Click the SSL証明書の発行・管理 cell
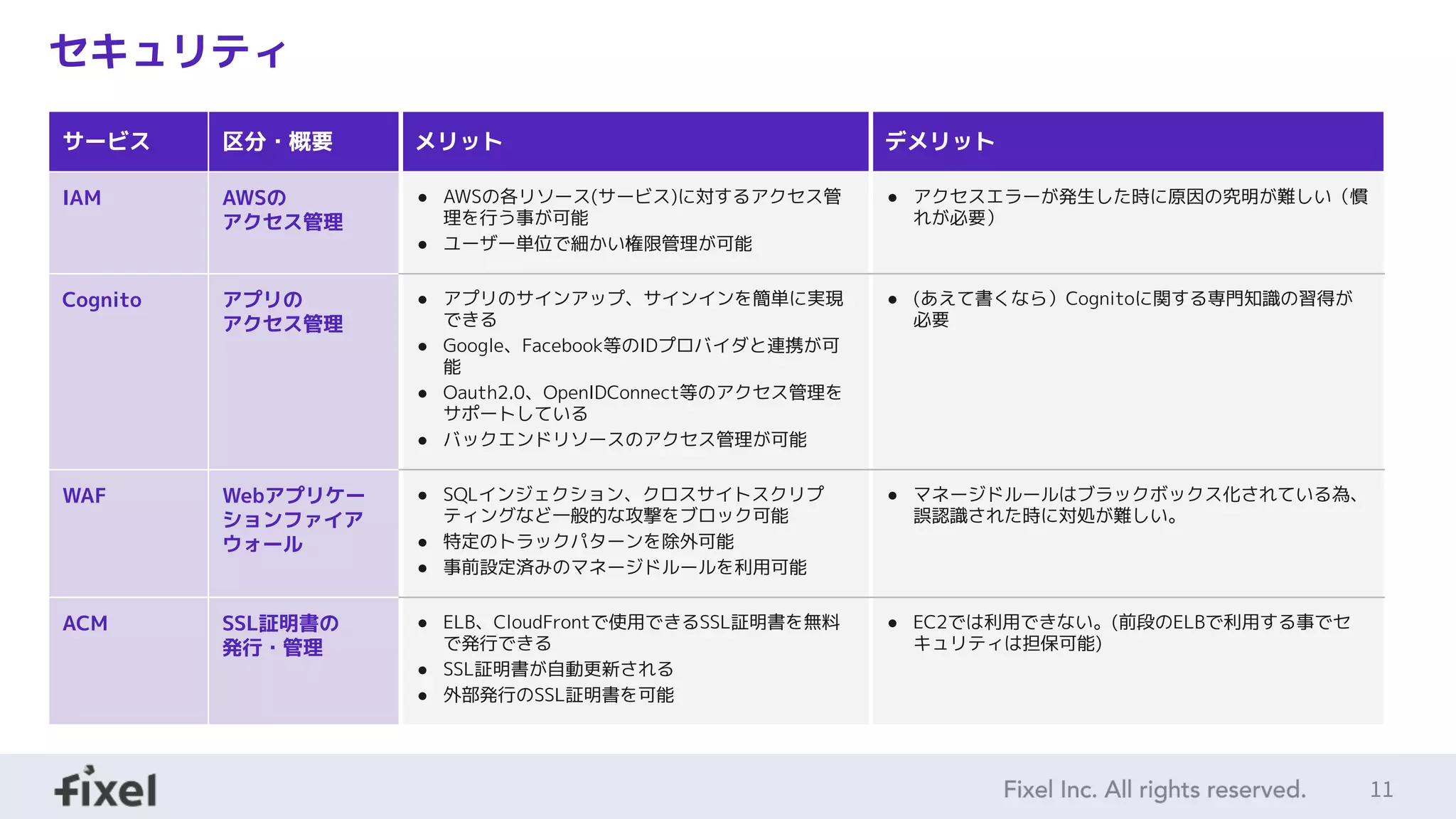The image size is (1456, 819). coord(280,636)
